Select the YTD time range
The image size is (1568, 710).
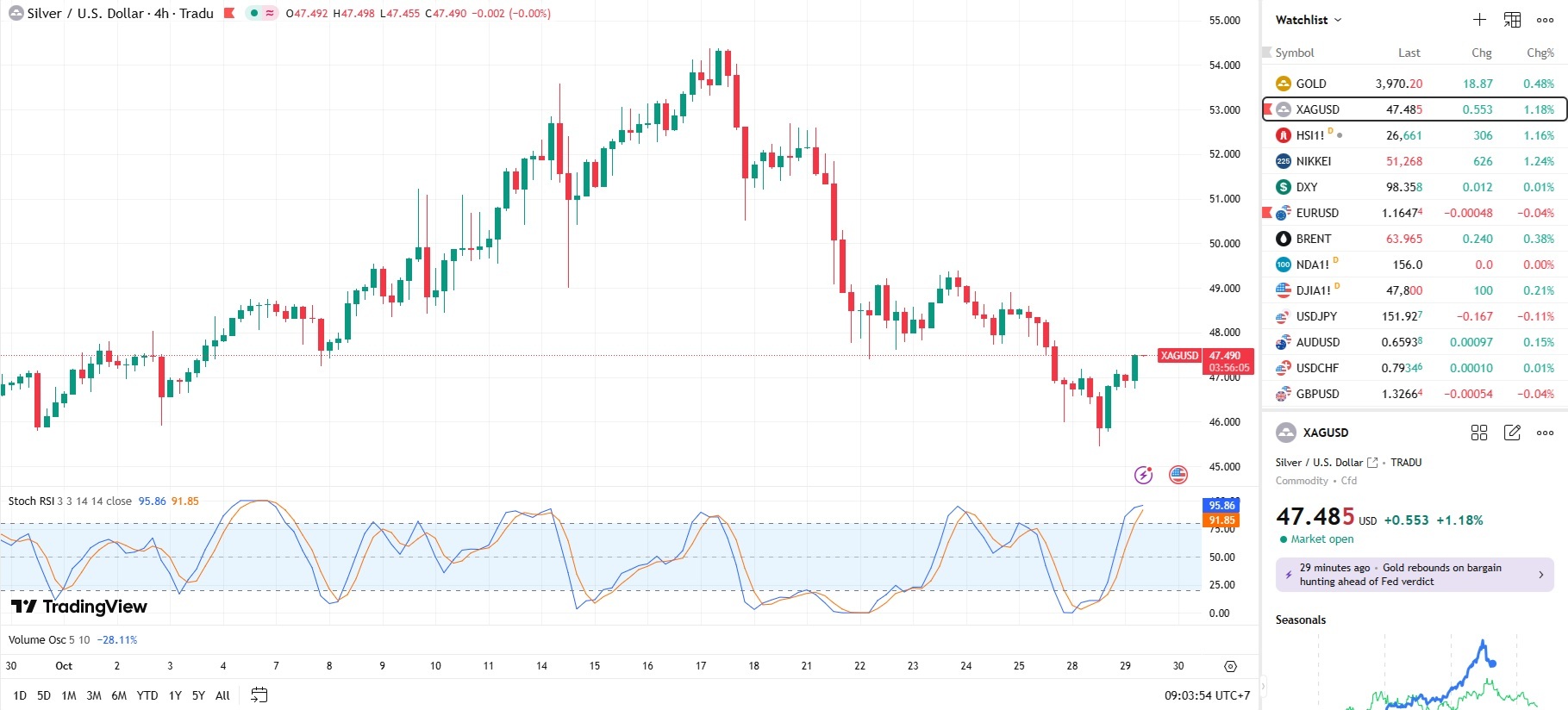[x=147, y=695]
